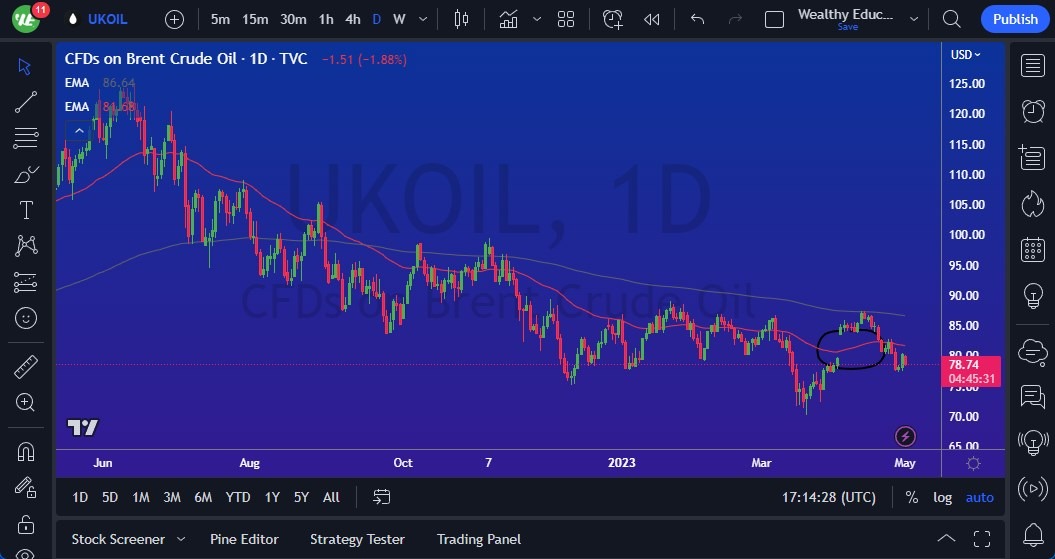Image resolution: width=1055 pixels, height=559 pixels.
Task: Toggle log scale
Action: [x=942, y=497]
